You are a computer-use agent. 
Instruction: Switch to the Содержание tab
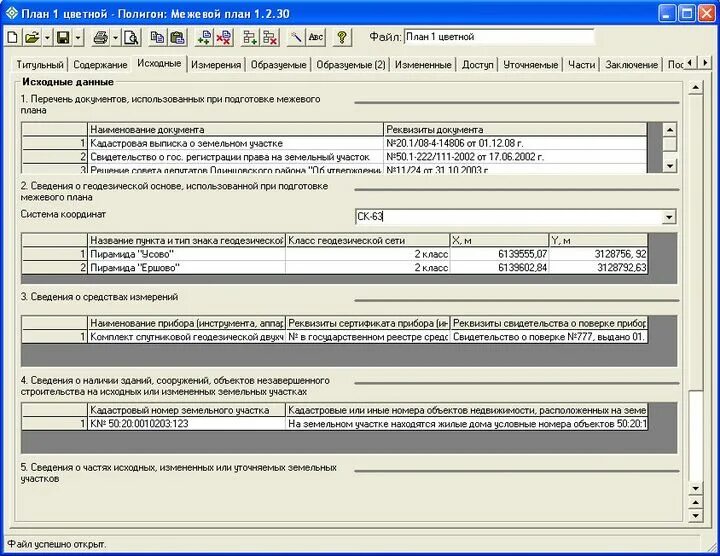point(100,65)
